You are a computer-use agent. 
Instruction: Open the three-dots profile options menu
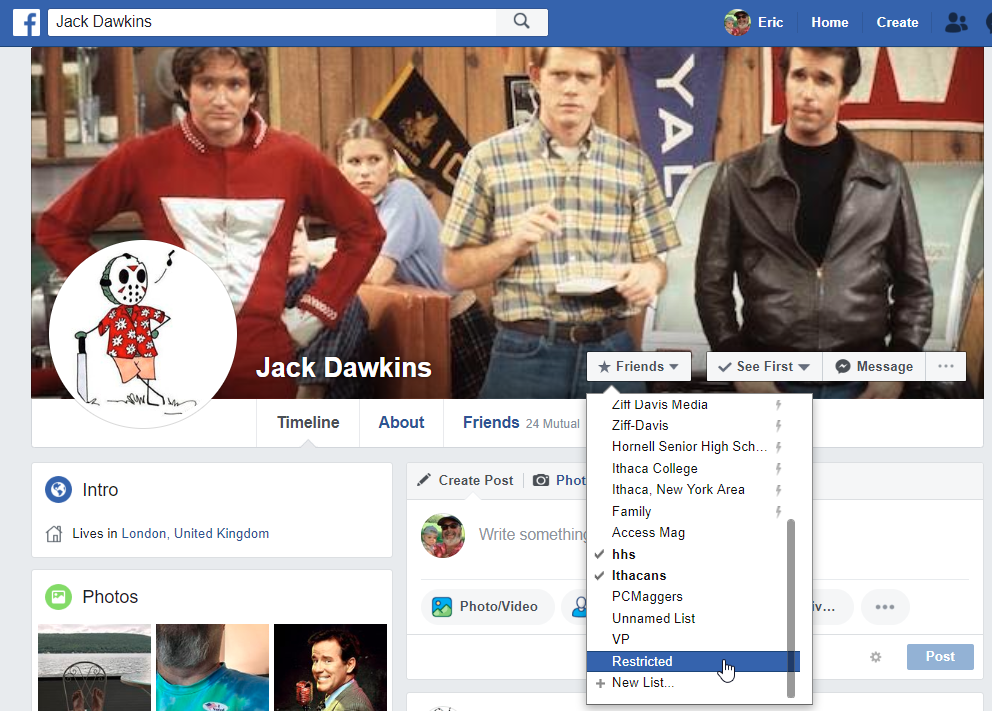[946, 367]
